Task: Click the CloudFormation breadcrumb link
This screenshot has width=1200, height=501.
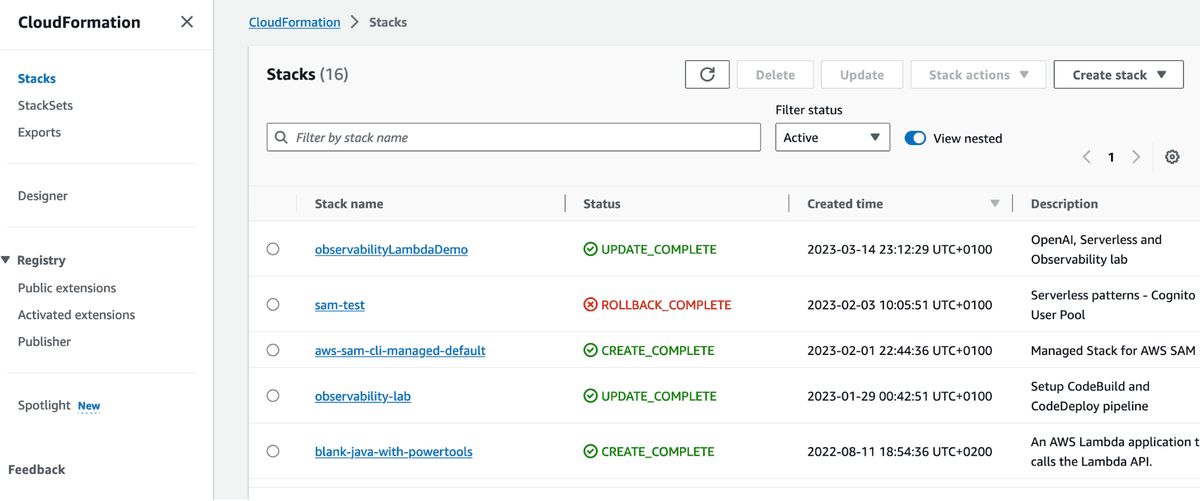Action: click(294, 22)
